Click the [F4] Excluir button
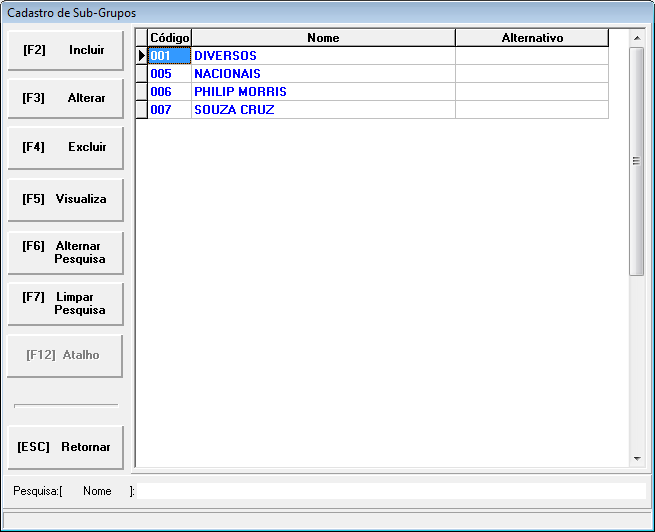 pyautogui.click(x=65, y=147)
